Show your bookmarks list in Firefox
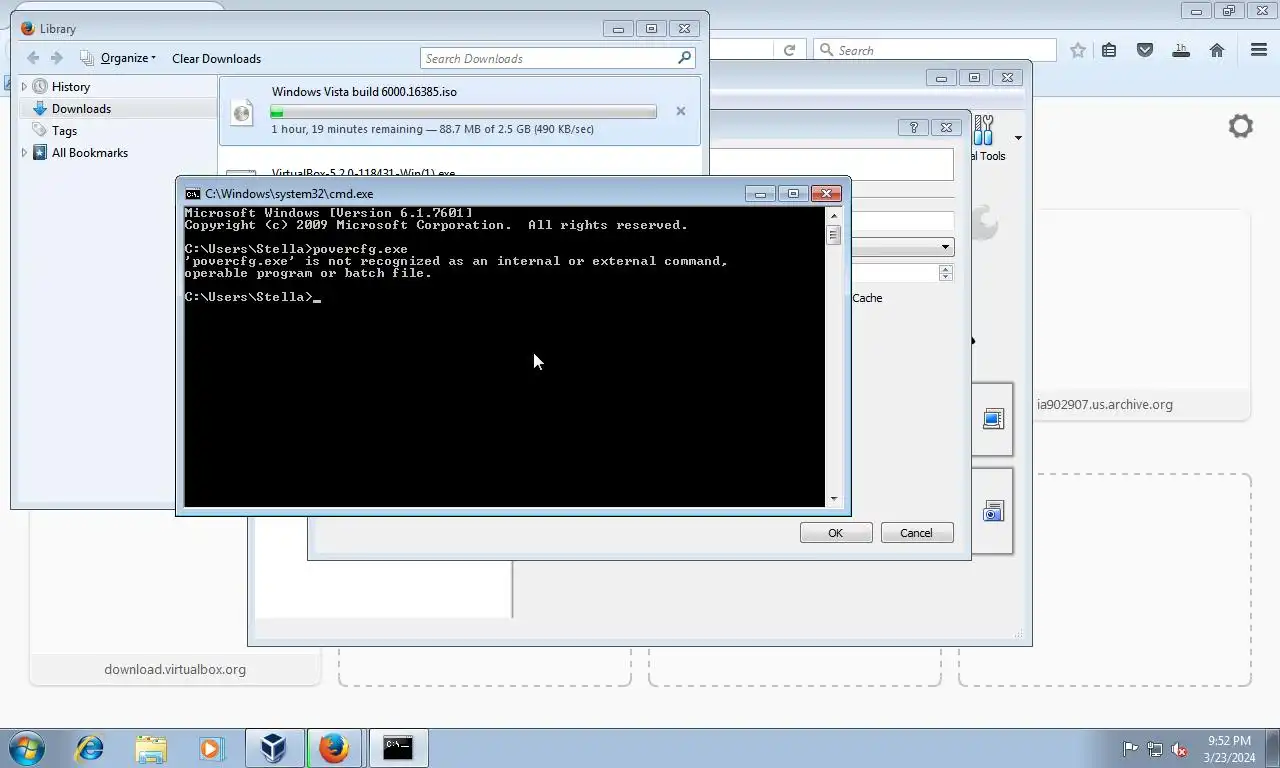This screenshot has width=1280, height=768. (x=1109, y=50)
